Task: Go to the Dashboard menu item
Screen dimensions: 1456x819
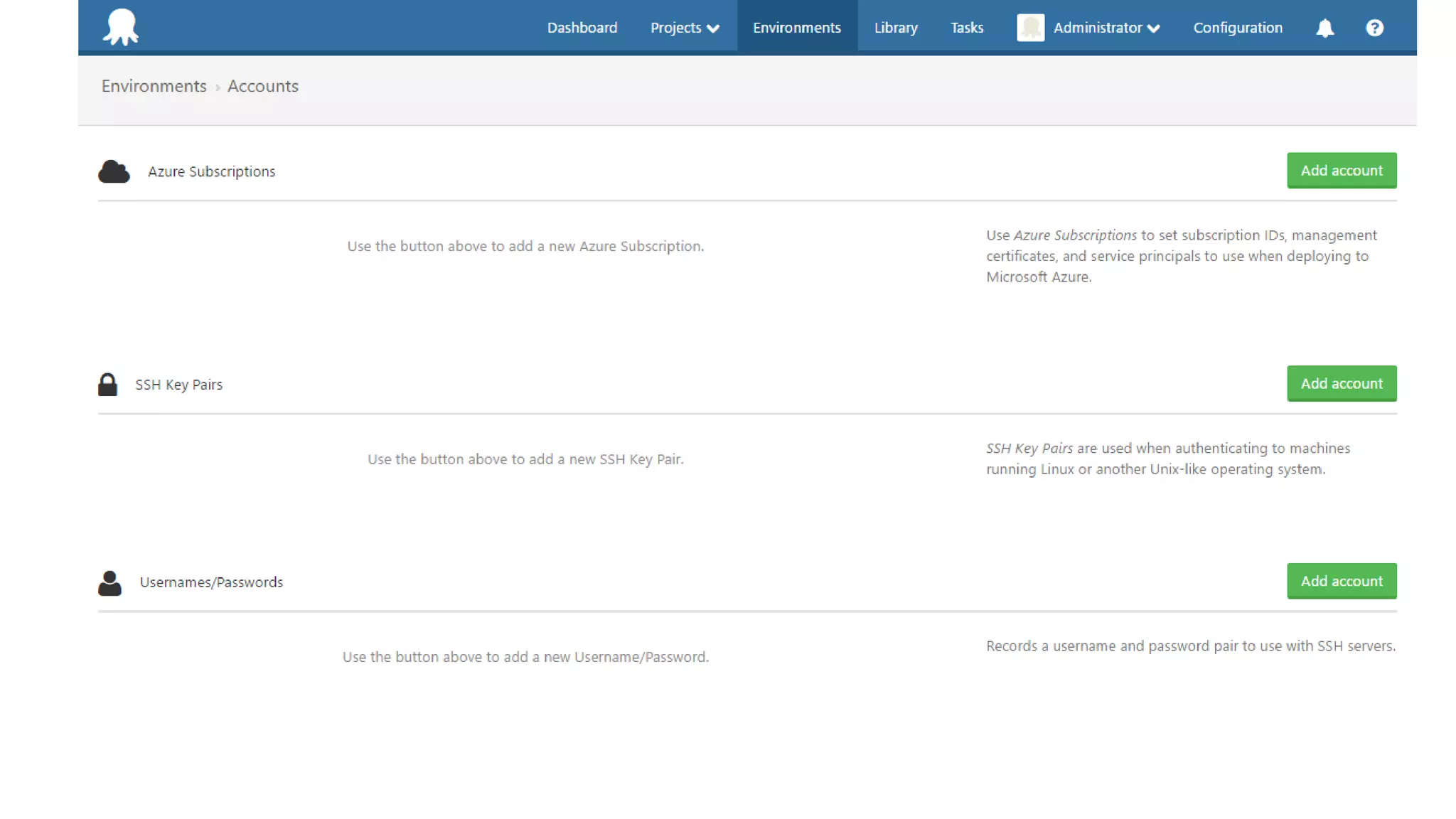Action: 582,28
